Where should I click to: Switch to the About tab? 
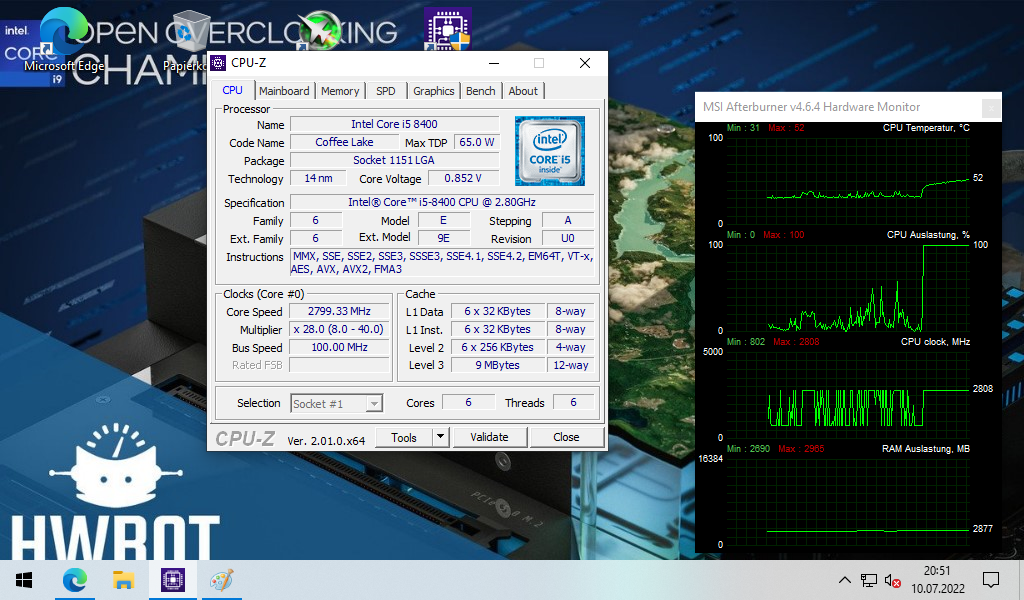(523, 91)
